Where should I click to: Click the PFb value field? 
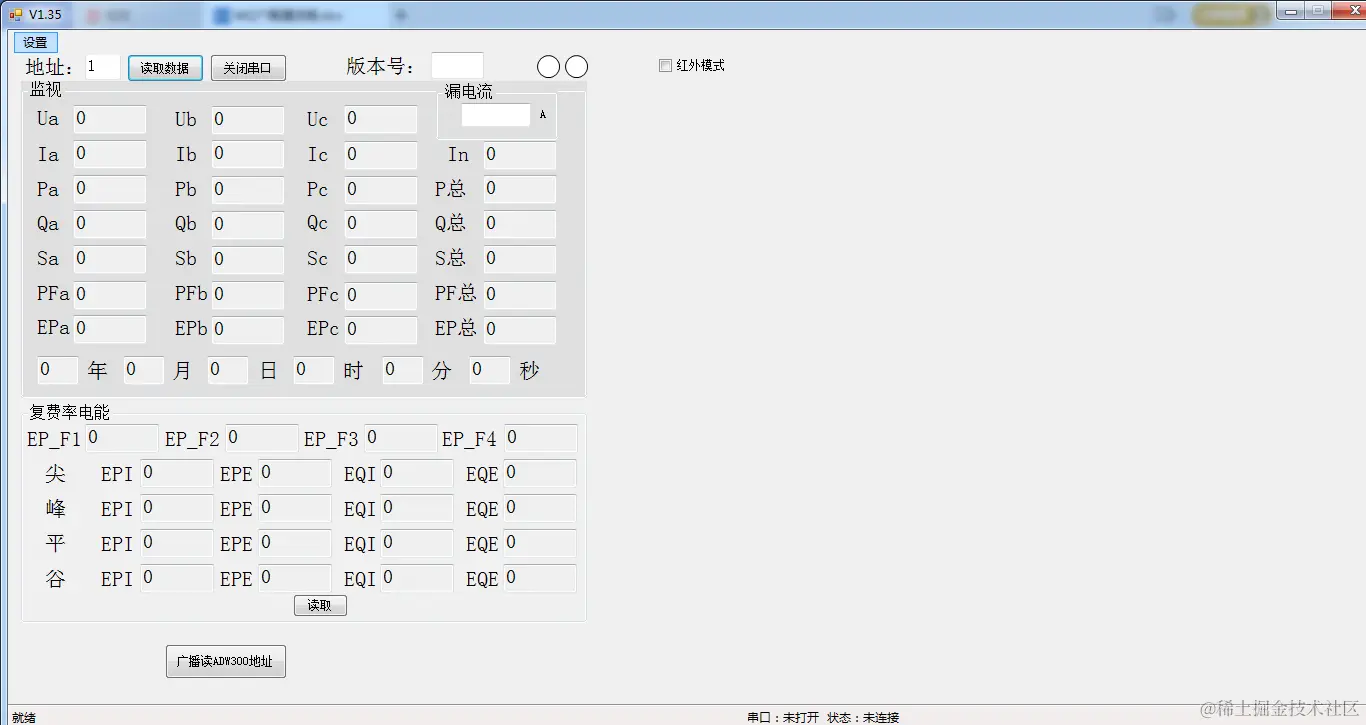(x=248, y=295)
